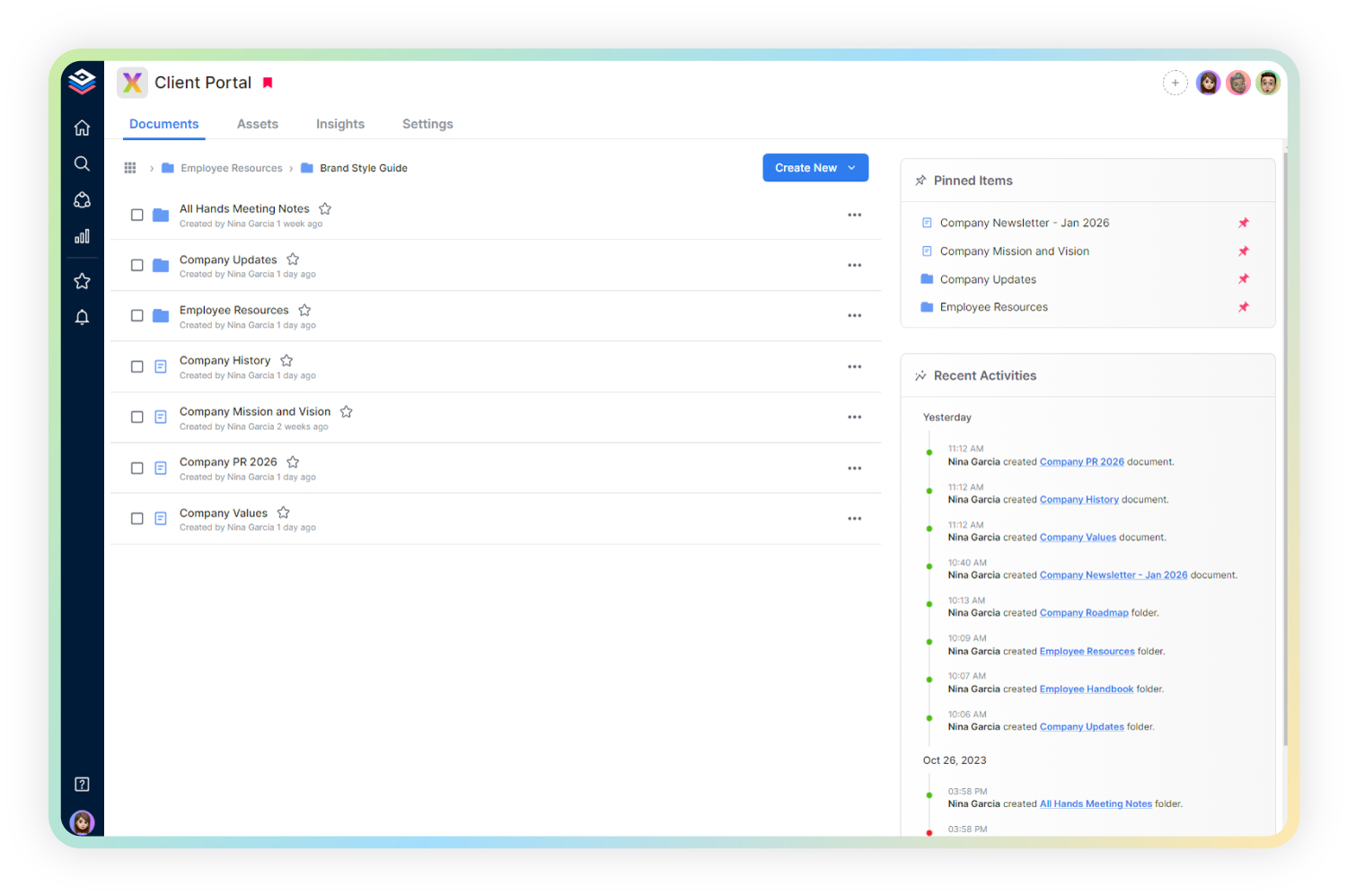Open favorites star in sidebar
This screenshot has width=1347, height=896.
click(82, 281)
